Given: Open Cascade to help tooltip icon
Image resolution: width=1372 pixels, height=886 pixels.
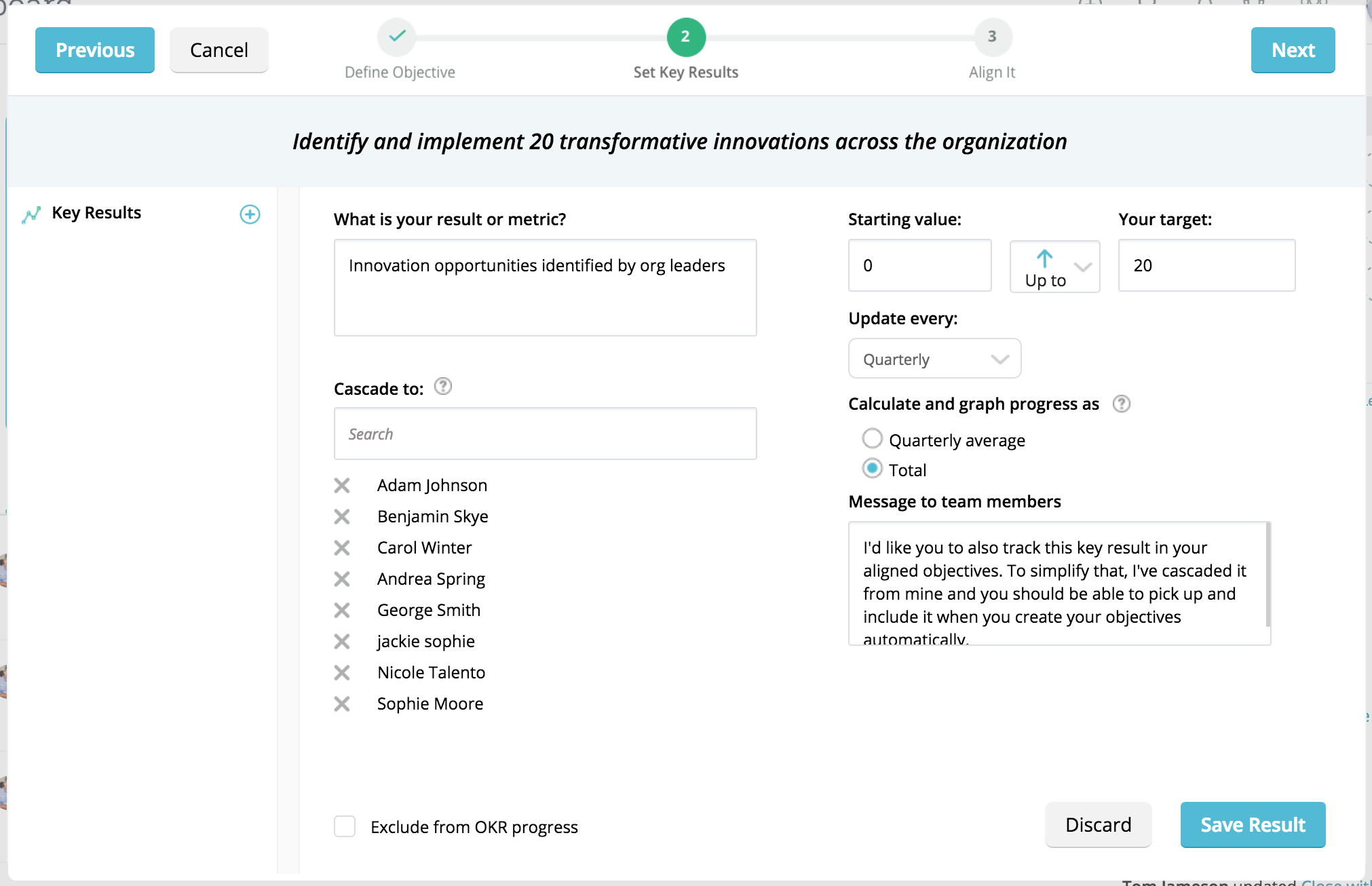Looking at the screenshot, I should [442, 387].
